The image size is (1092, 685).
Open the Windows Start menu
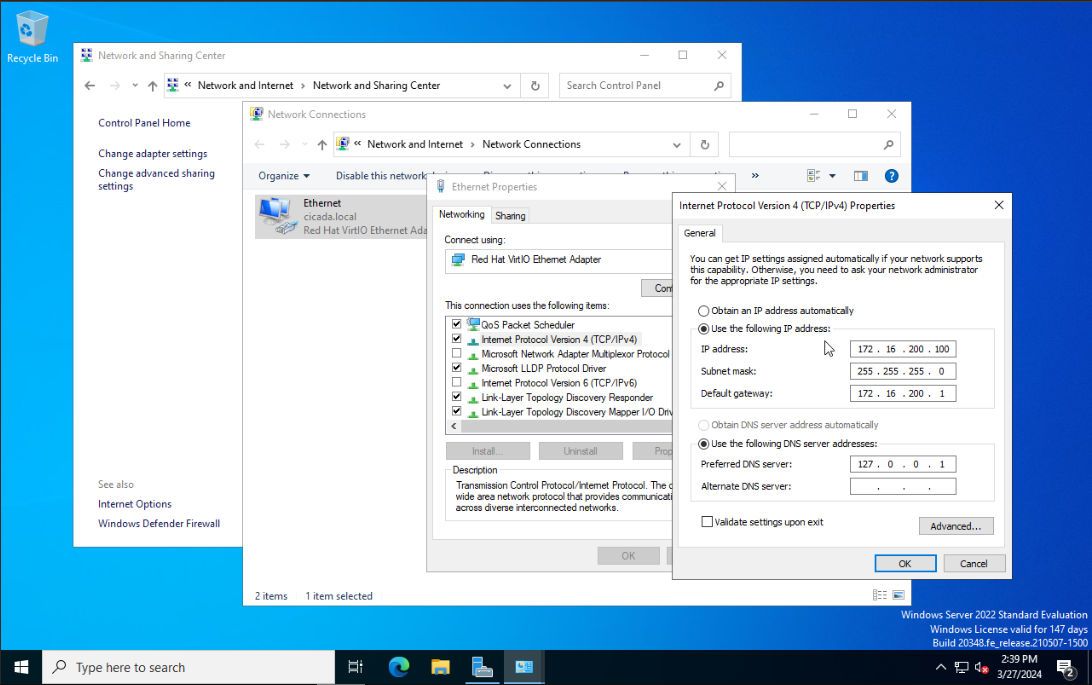tap(21, 667)
